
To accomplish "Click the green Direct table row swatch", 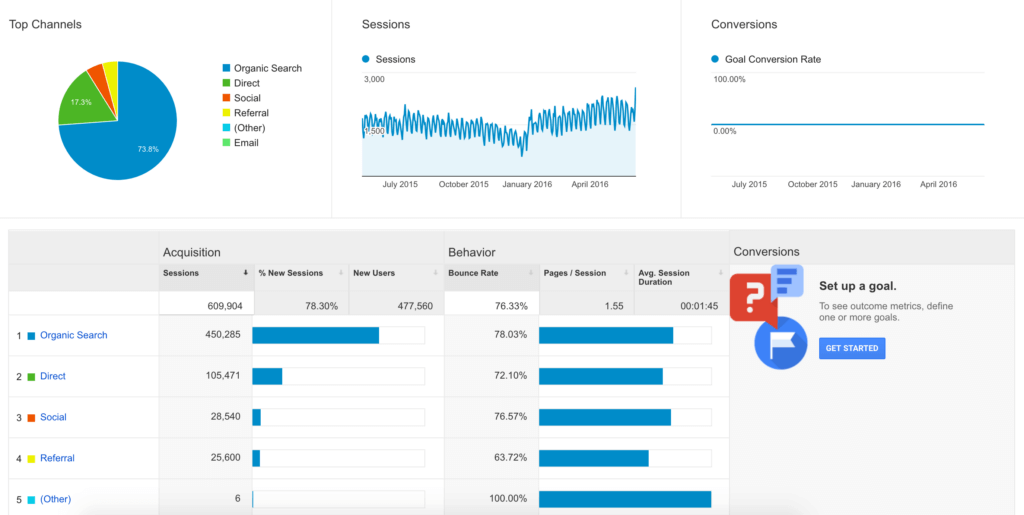I will tap(31, 377).
